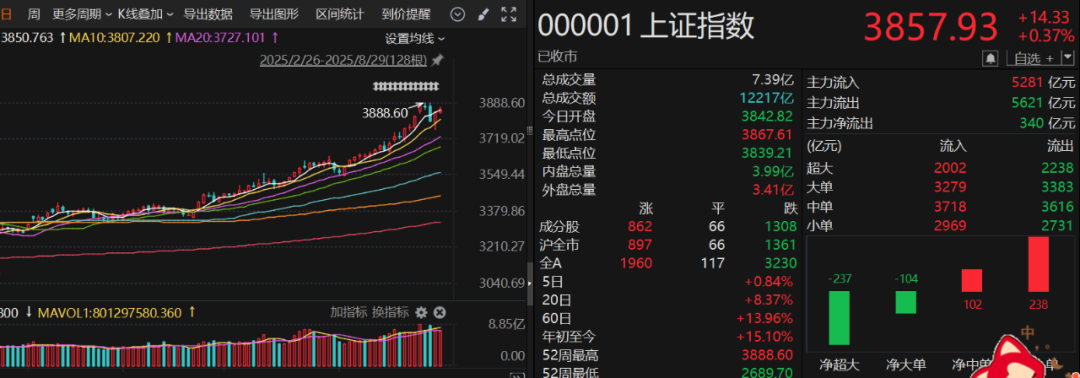The height and width of the screenshot is (378, 1080).
Task: Click the +0.37% change percentage
Action: pyautogui.click(x=1046, y=36)
